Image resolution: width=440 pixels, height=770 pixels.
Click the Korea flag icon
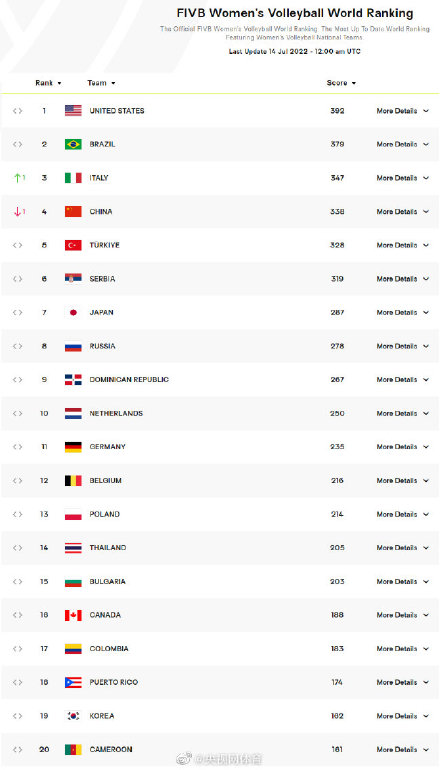tap(73, 716)
